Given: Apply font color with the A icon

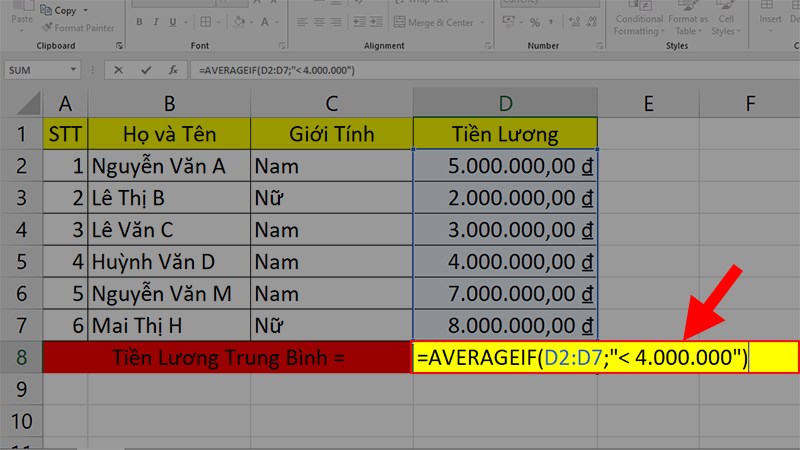Looking at the screenshot, I should point(264,22).
